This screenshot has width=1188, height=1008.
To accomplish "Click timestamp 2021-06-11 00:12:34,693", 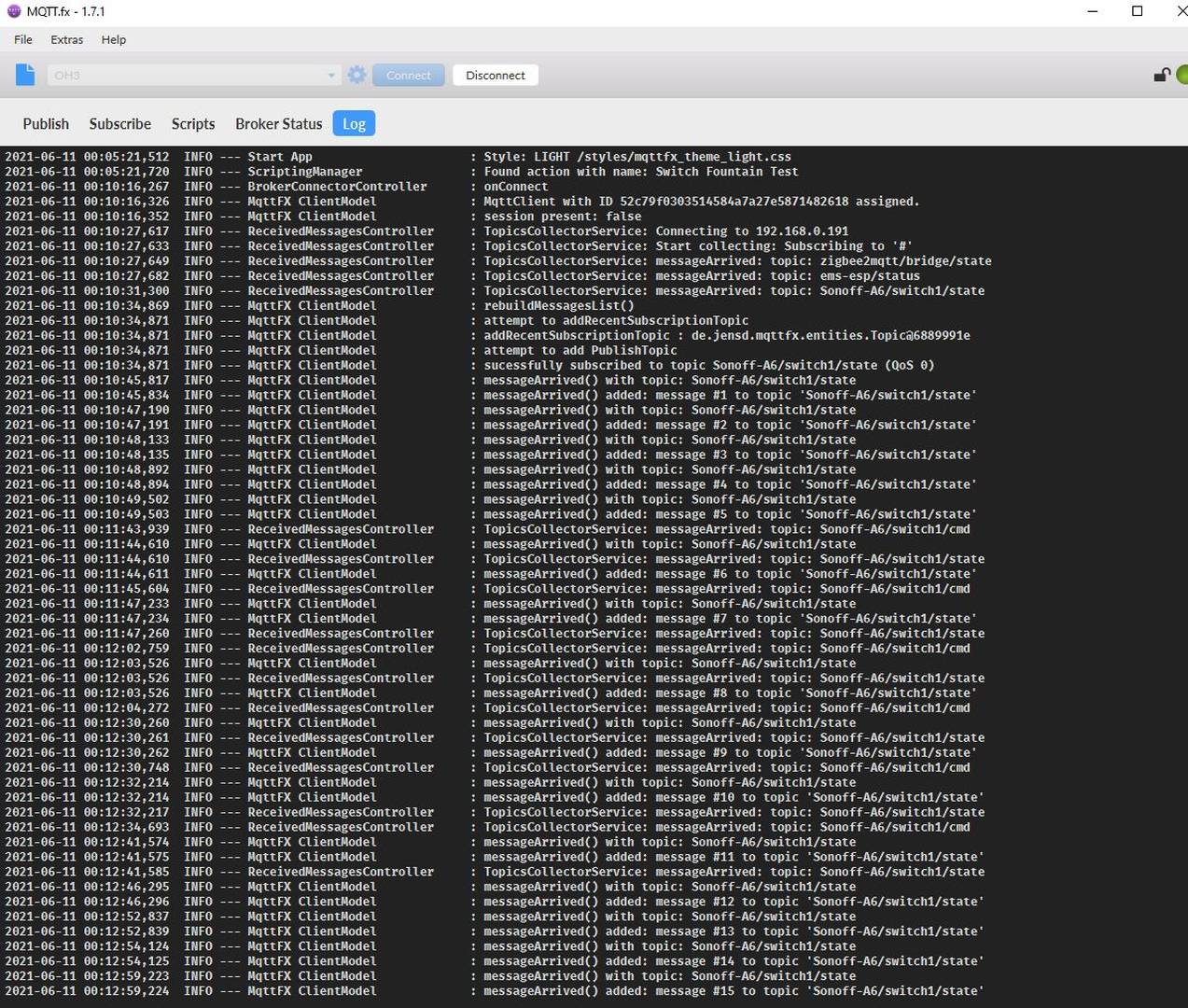I will tap(87, 827).
